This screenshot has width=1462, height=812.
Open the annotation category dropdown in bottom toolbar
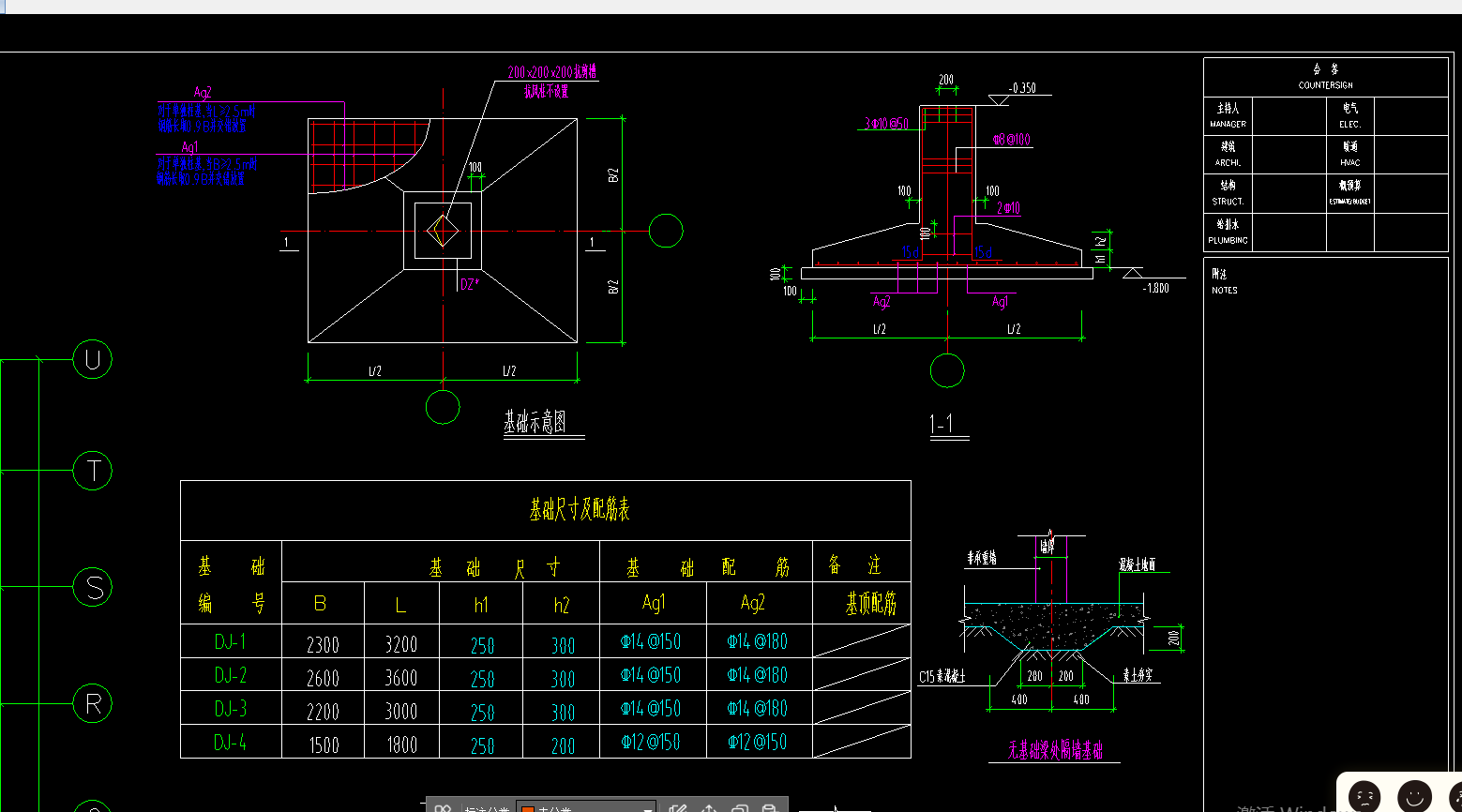click(x=587, y=807)
